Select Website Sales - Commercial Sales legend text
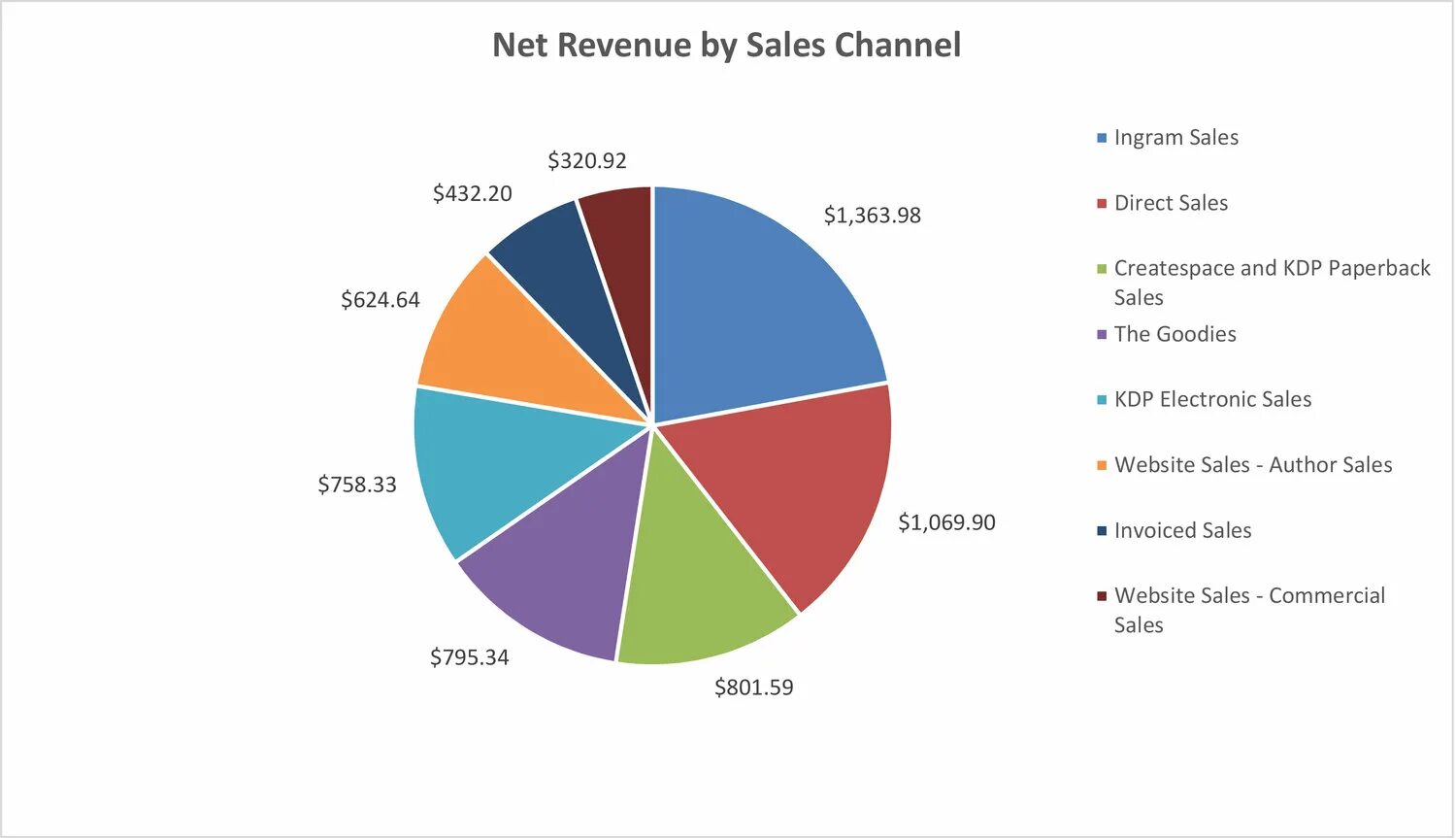 coord(1249,610)
